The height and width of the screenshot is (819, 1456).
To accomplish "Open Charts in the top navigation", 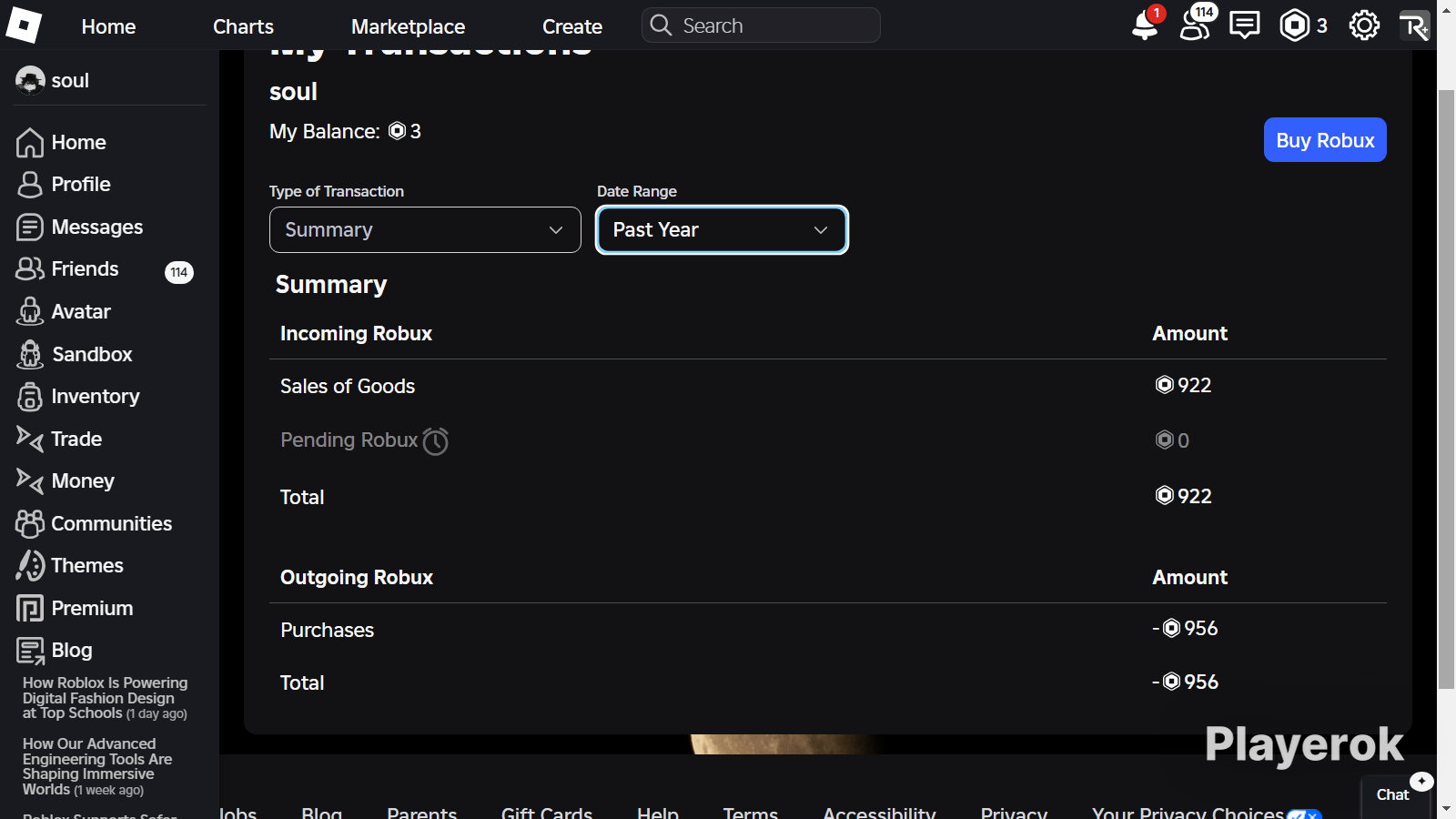I will (x=243, y=26).
